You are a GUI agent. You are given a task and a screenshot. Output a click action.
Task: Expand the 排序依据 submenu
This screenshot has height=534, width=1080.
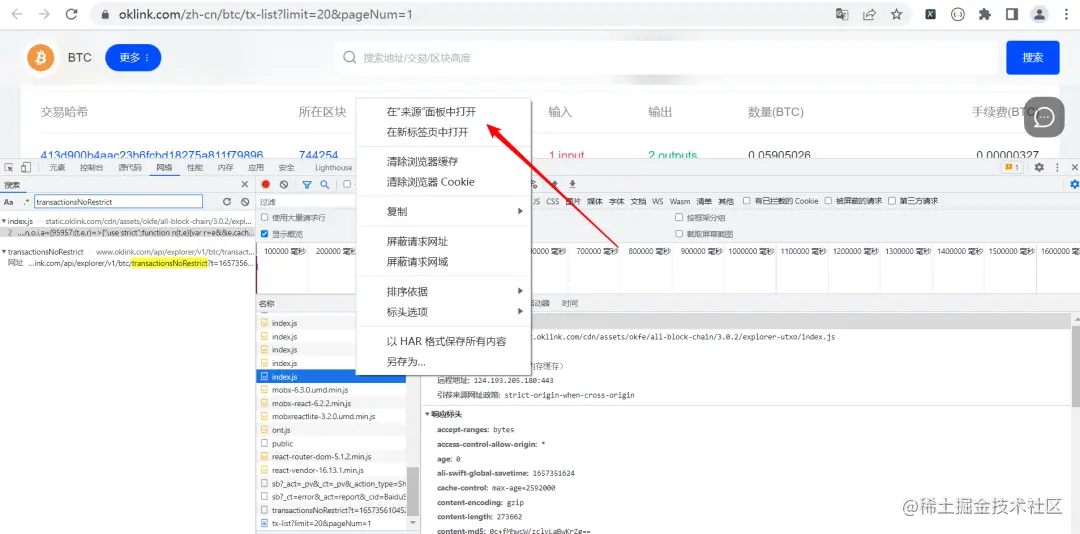pos(443,291)
